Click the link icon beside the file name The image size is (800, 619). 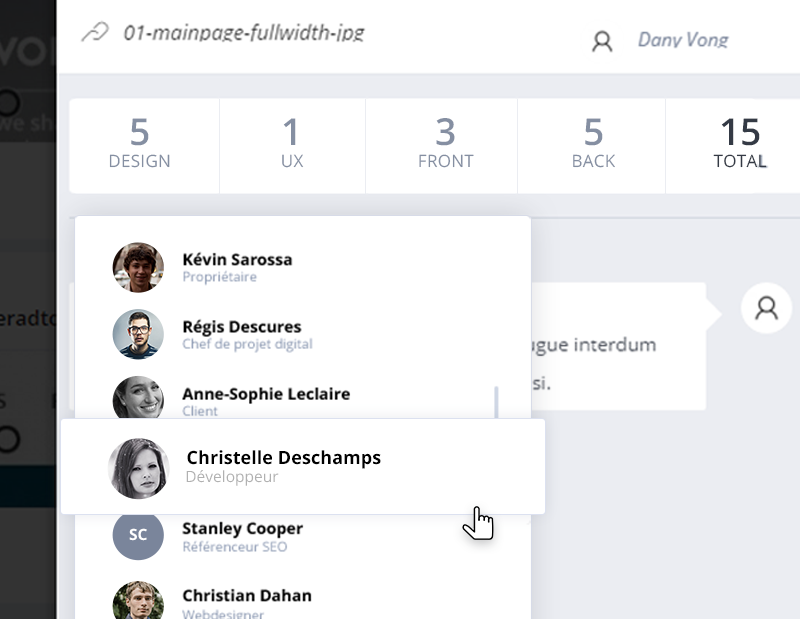pos(95,32)
